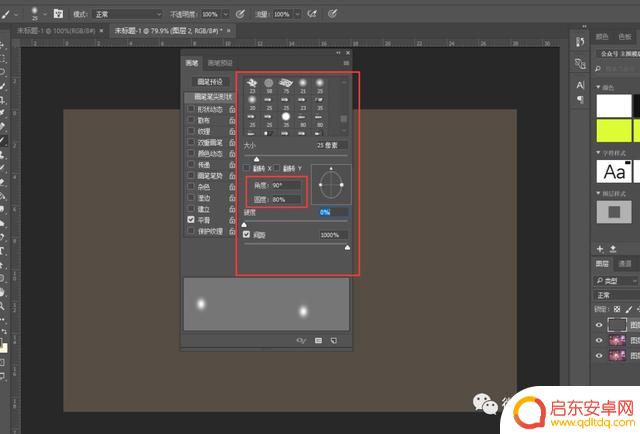Select the 画笔 tab in Brush panel
Image resolution: width=640 pixels, height=434 pixels.
pos(192,63)
